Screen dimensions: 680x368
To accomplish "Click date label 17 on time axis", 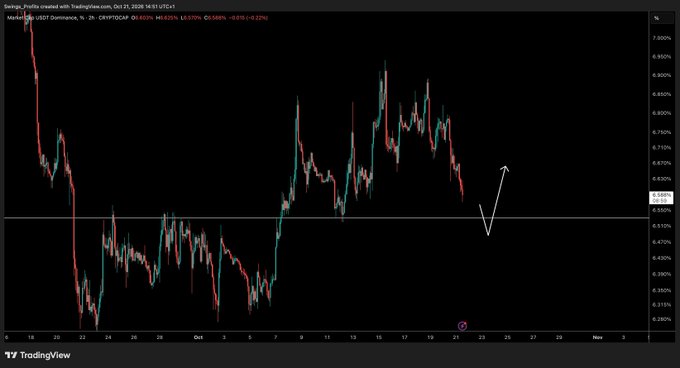I will click(404, 337).
